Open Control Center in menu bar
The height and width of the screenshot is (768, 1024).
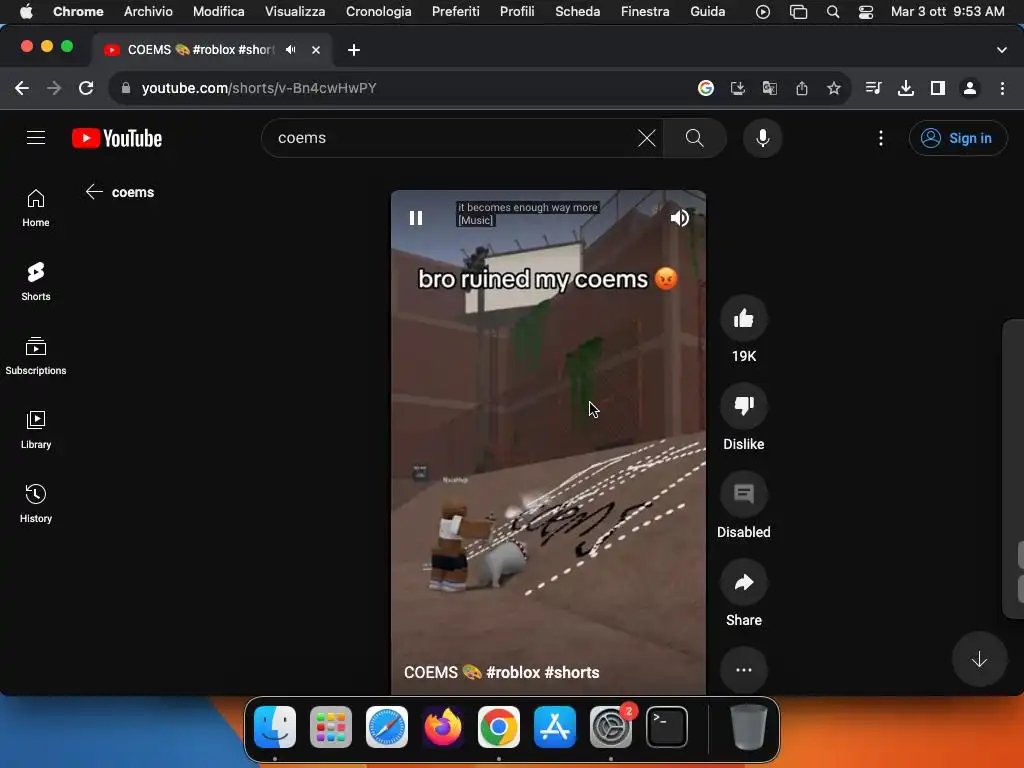click(865, 11)
